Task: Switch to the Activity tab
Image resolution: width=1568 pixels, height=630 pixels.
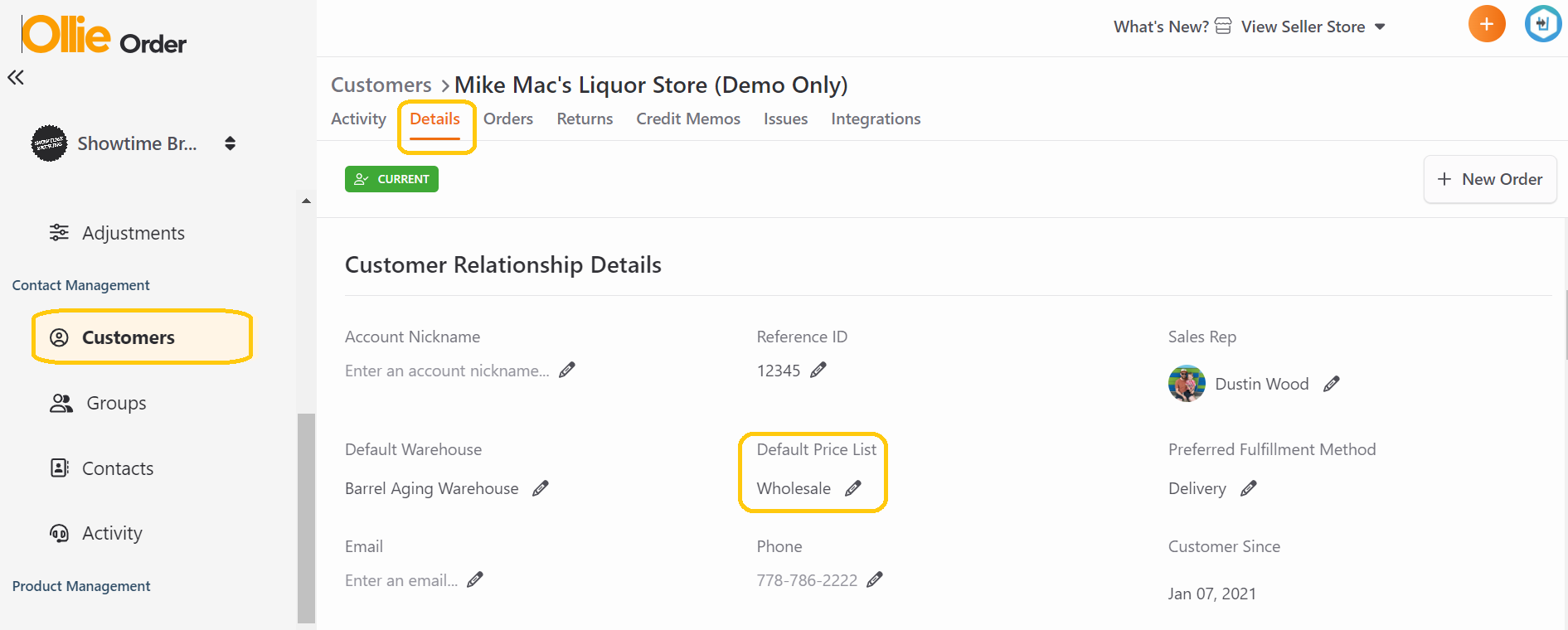Action: click(358, 119)
